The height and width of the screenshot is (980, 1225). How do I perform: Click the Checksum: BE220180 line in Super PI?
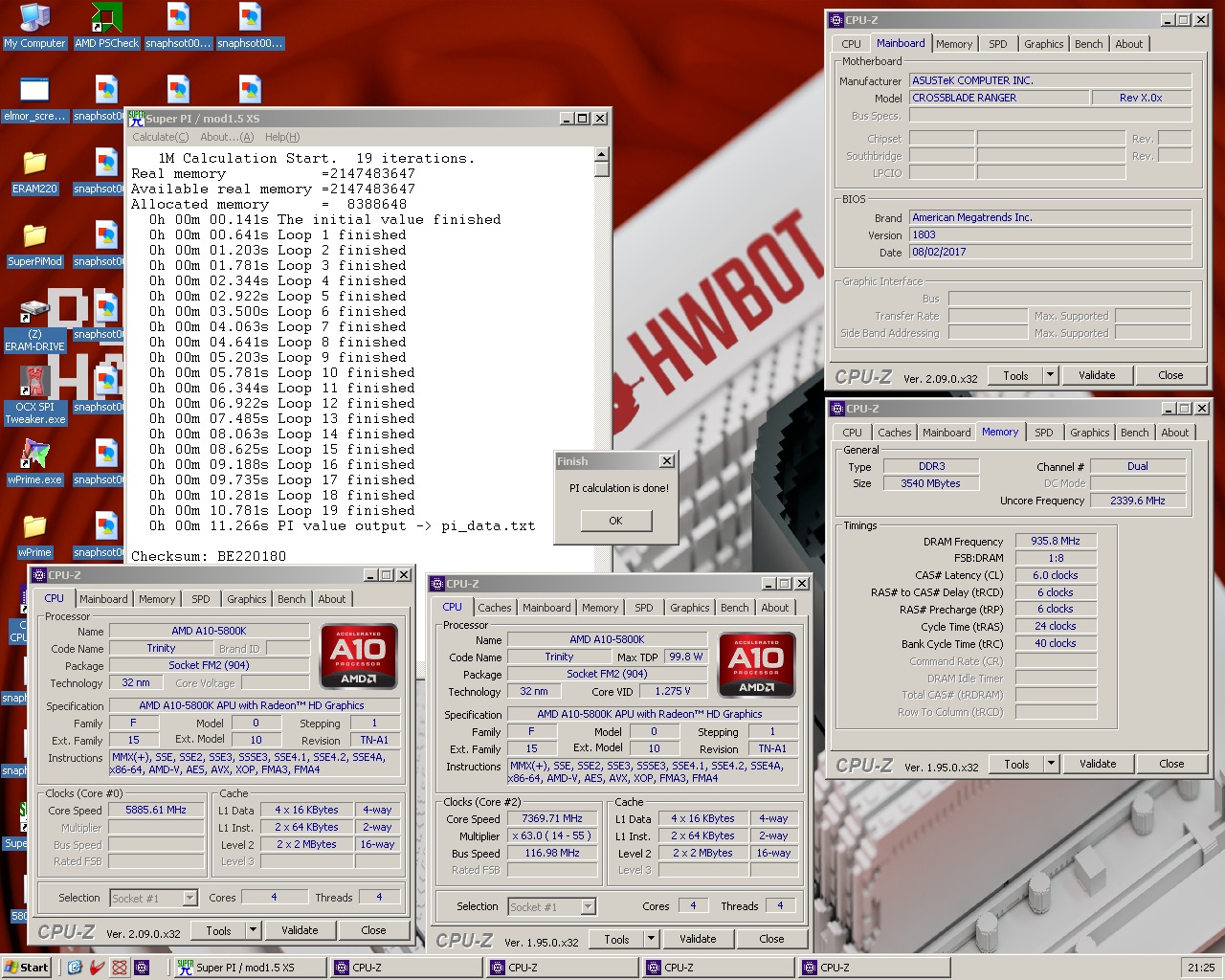[x=209, y=556]
